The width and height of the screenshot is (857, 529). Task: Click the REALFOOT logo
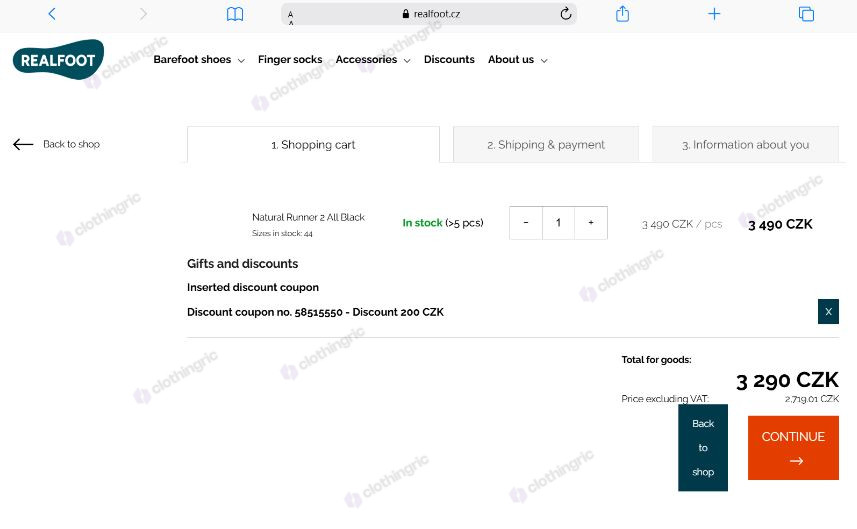point(58,60)
